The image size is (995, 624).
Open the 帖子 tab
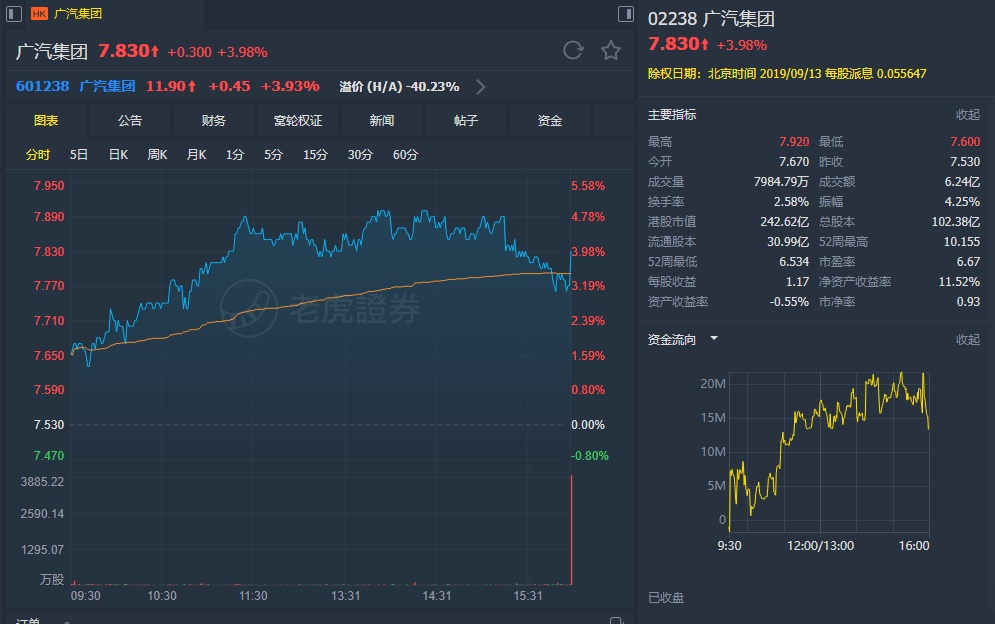coord(465,121)
